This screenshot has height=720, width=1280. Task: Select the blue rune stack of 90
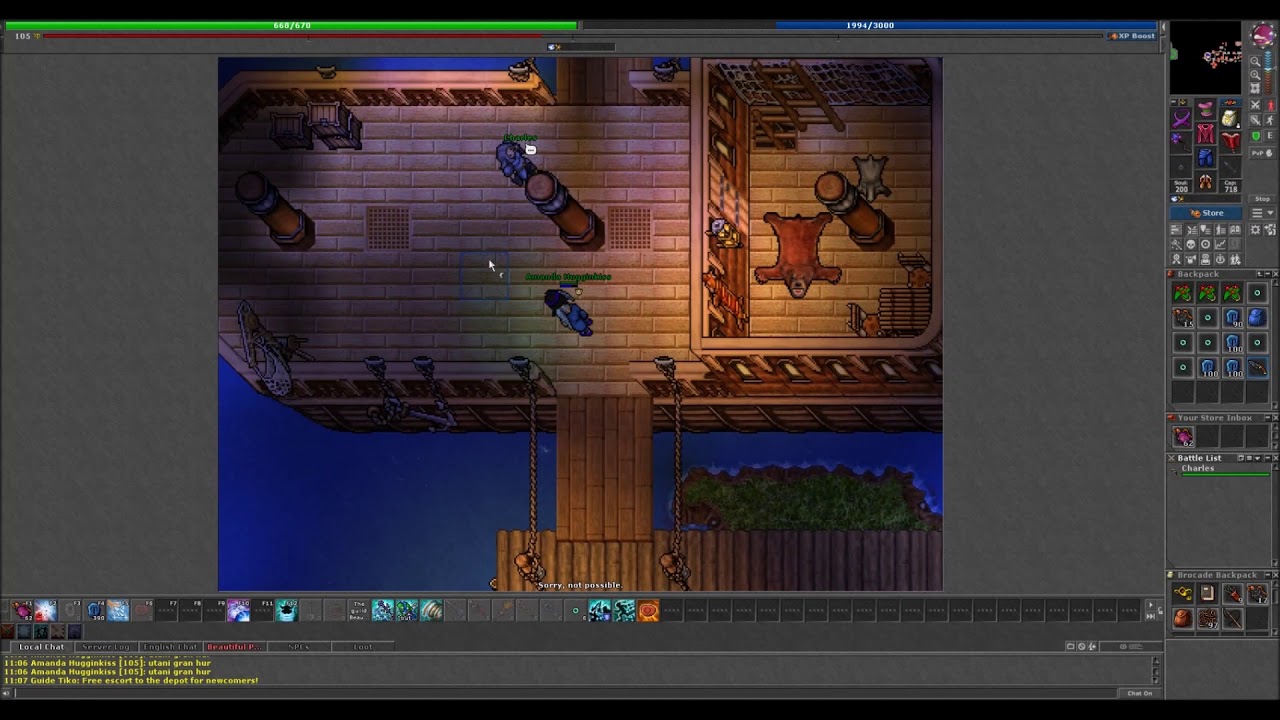(x=1233, y=318)
